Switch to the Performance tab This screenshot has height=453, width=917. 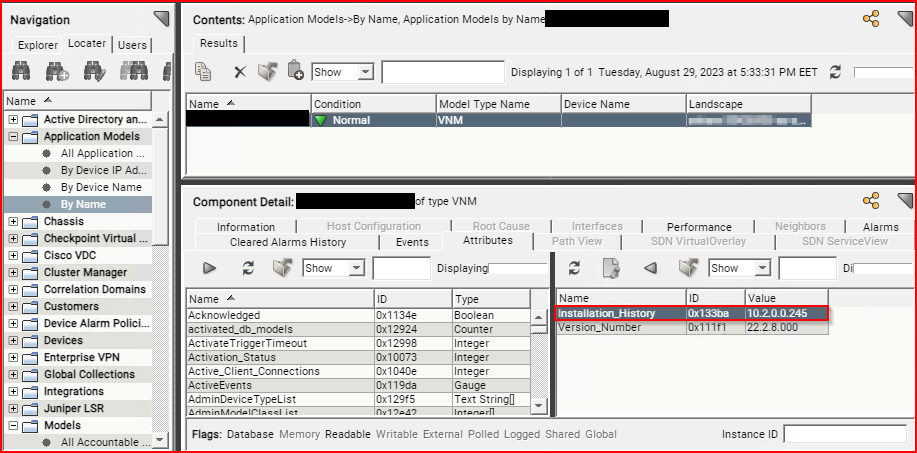tap(699, 227)
